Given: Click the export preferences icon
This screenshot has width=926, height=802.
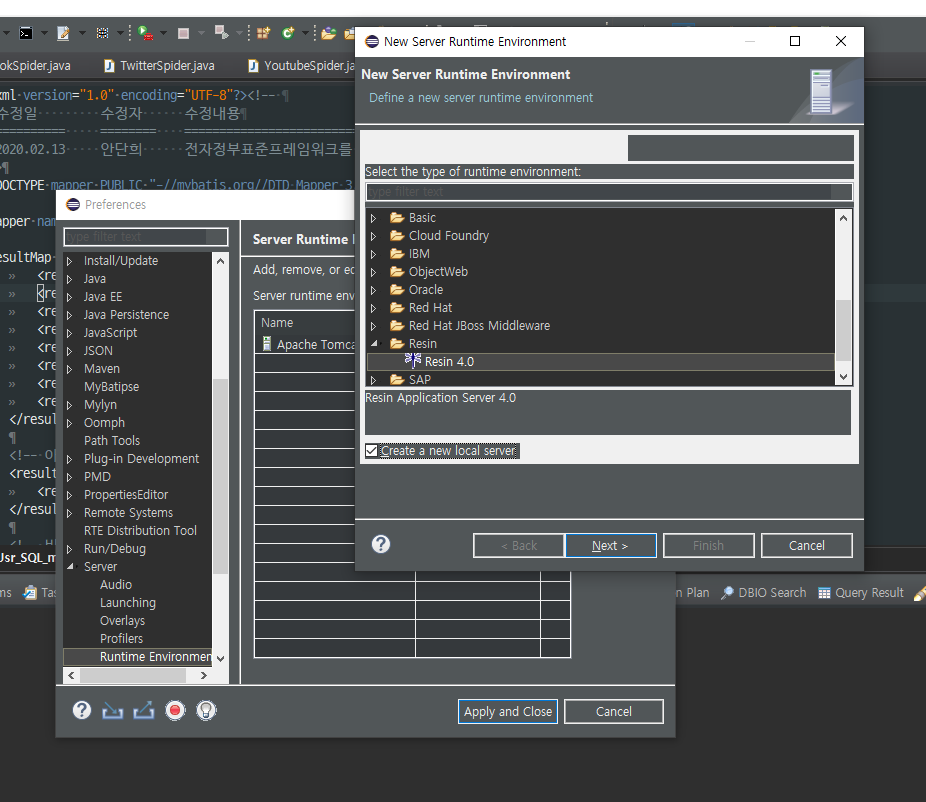Looking at the screenshot, I should click(x=144, y=710).
